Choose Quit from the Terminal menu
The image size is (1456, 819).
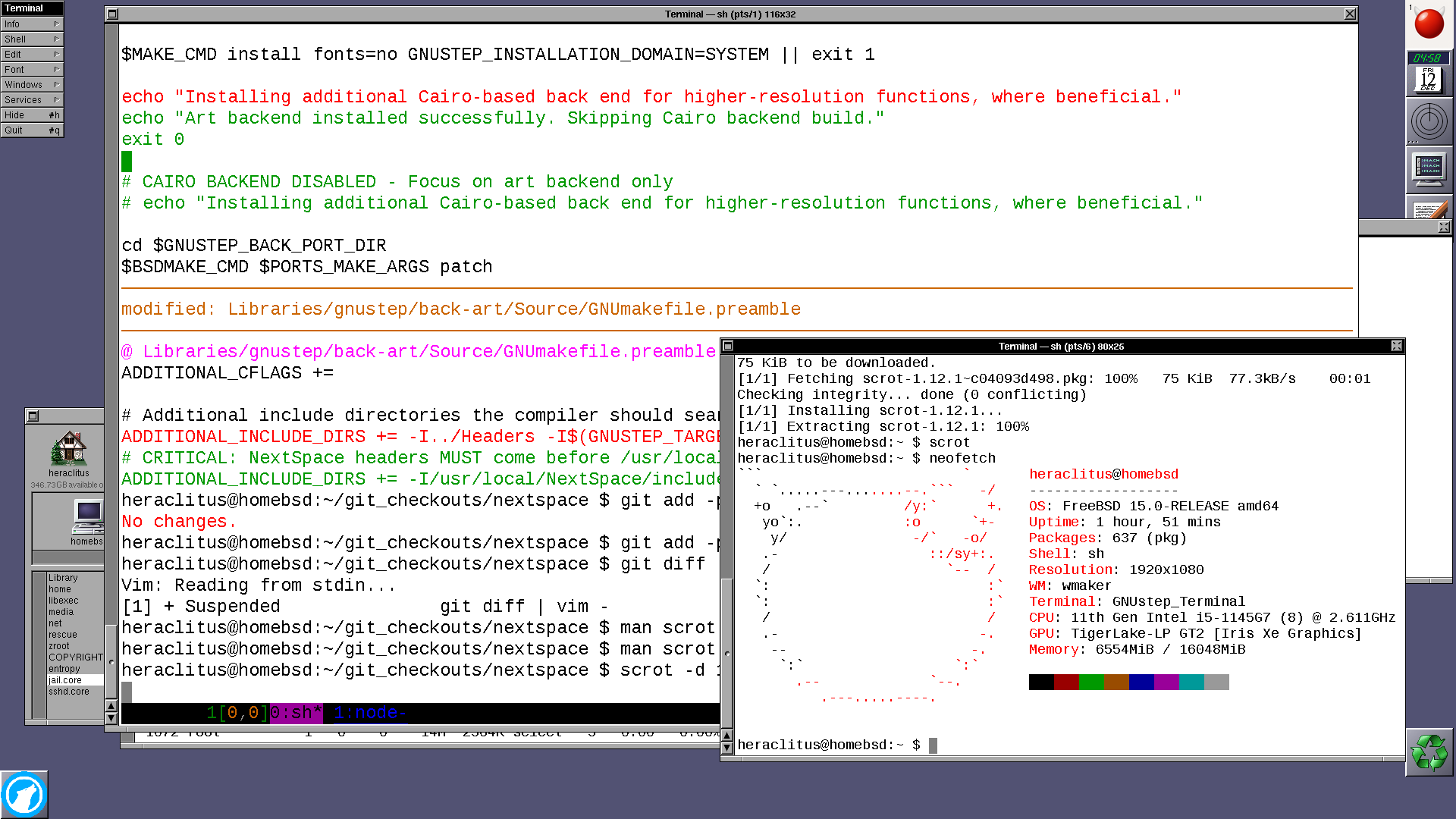pyautogui.click(x=30, y=130)
